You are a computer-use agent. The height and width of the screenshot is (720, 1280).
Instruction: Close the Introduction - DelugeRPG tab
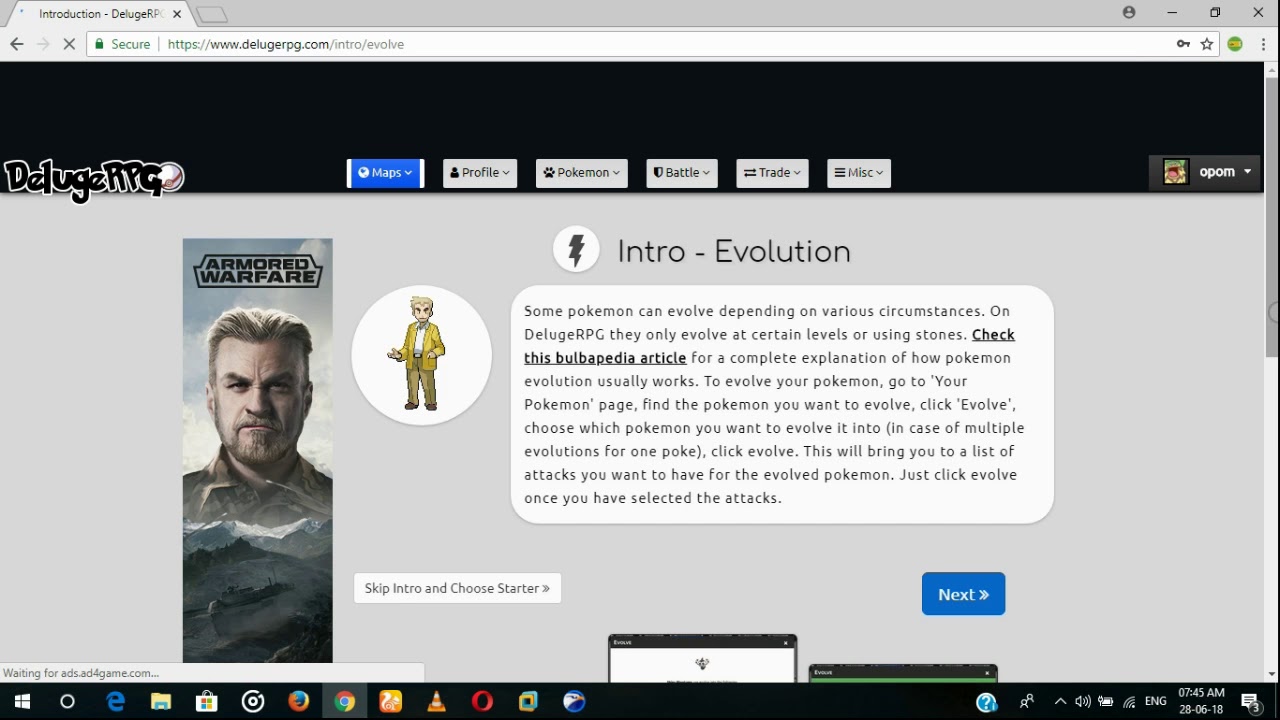pos(176,14)
